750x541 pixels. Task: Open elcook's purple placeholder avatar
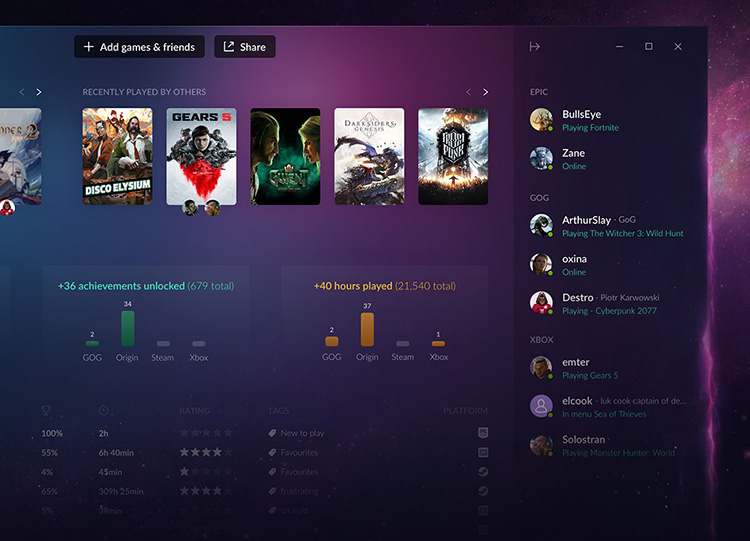(x=541, y=406)
